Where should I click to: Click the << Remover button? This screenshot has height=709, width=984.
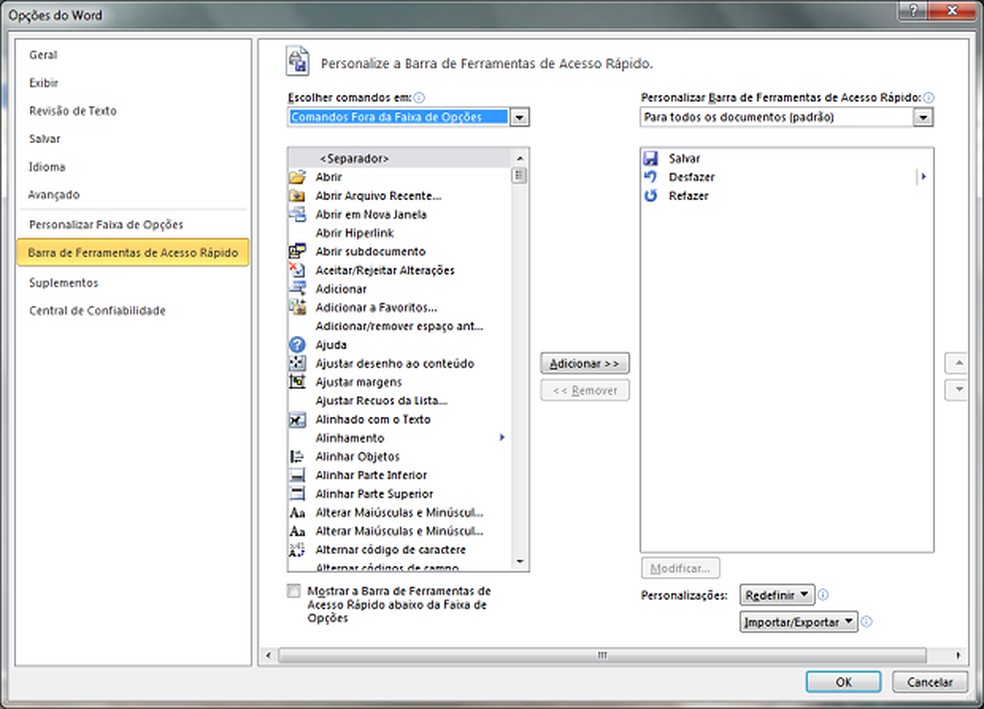585,390
